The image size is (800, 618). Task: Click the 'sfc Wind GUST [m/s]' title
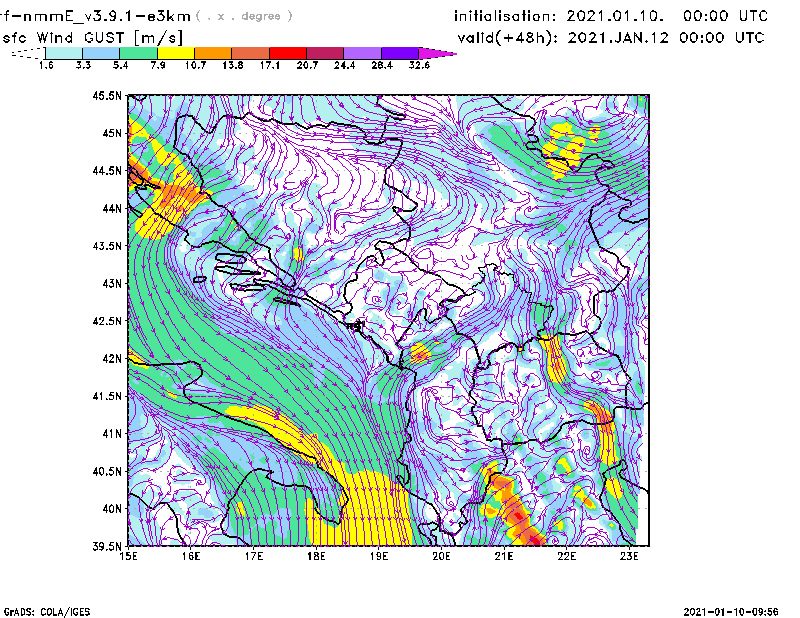pyautogui.click(x=92, y=38)
